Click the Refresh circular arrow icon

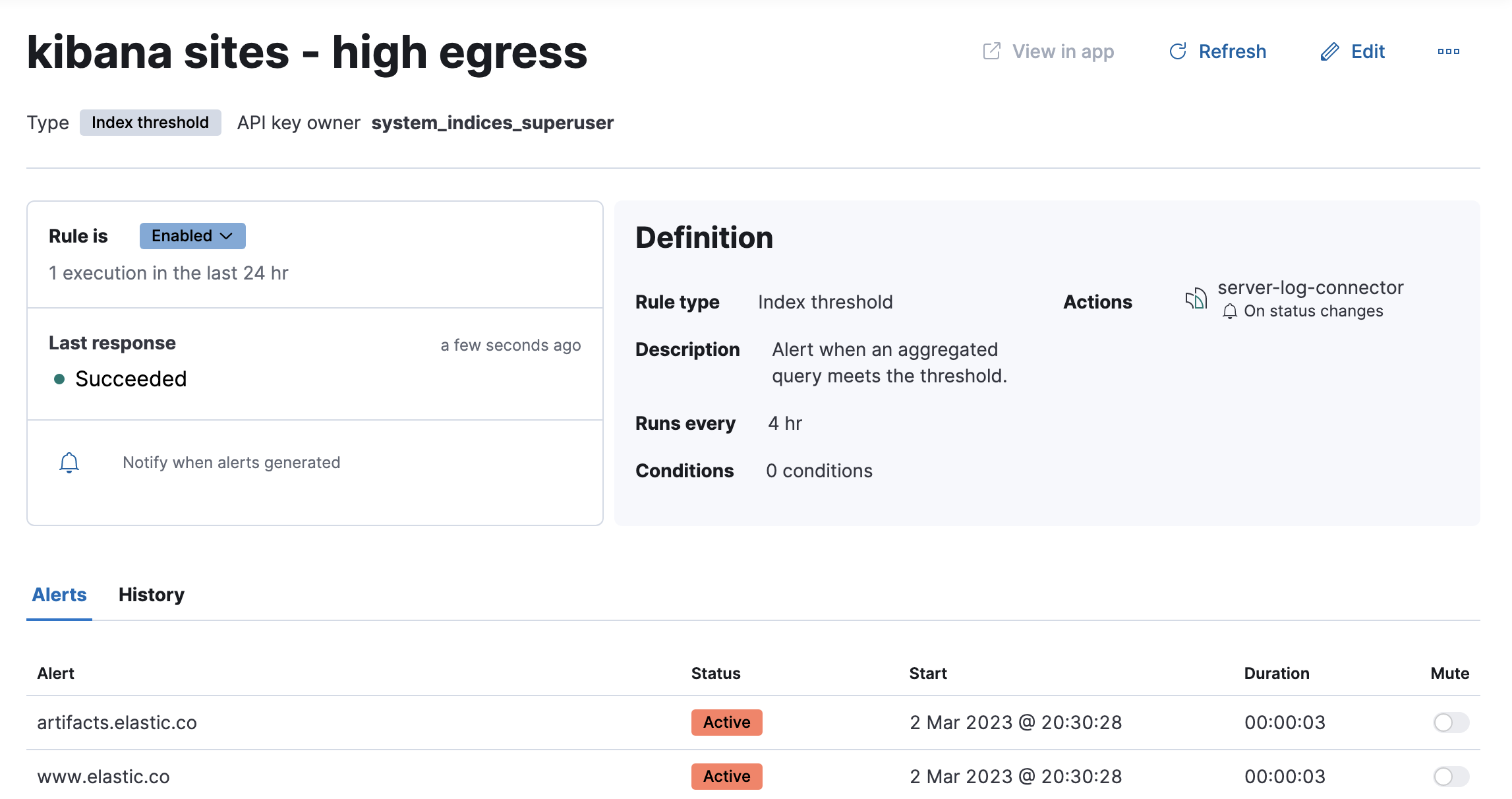point(1178,51)
